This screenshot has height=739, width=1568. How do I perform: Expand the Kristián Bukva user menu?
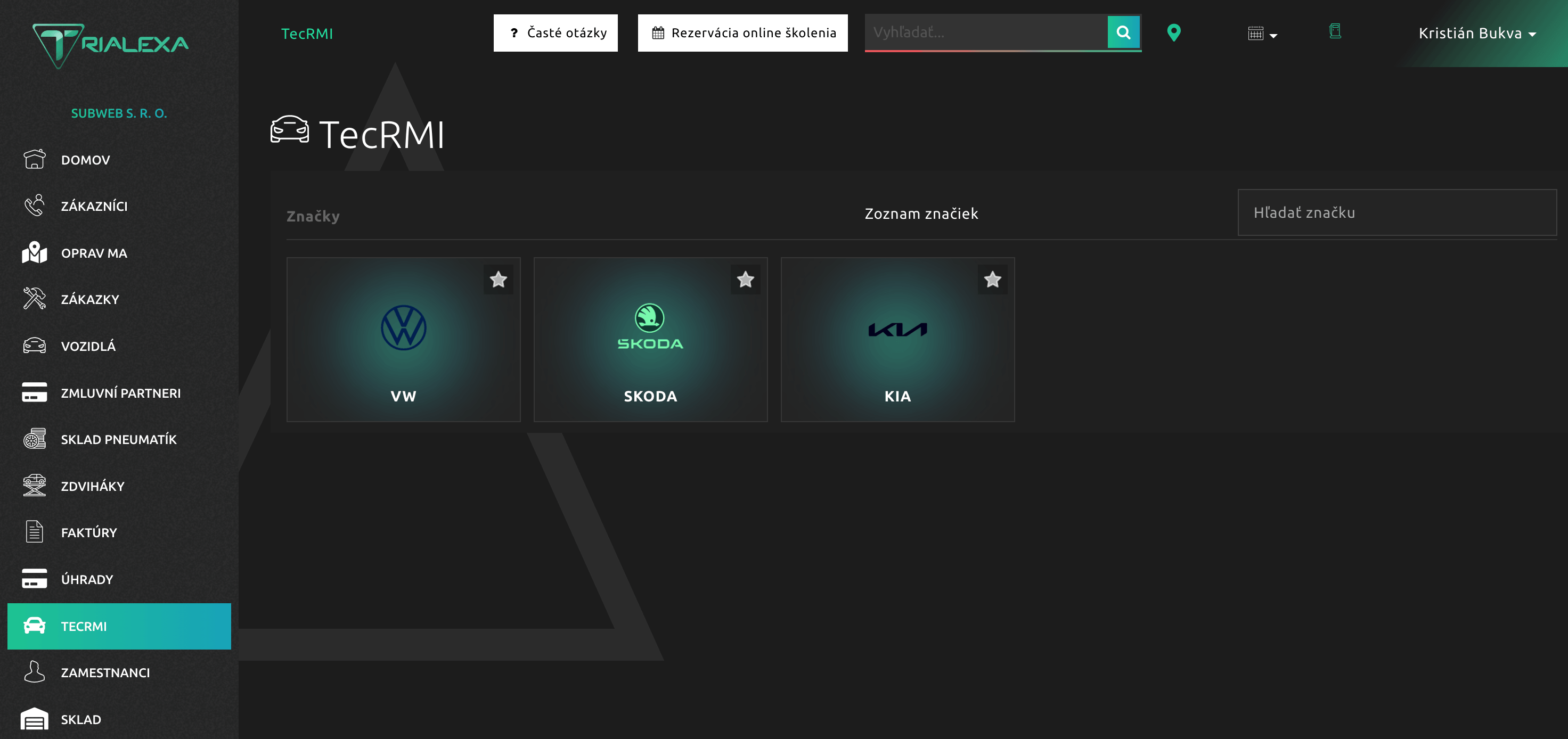1477,34
